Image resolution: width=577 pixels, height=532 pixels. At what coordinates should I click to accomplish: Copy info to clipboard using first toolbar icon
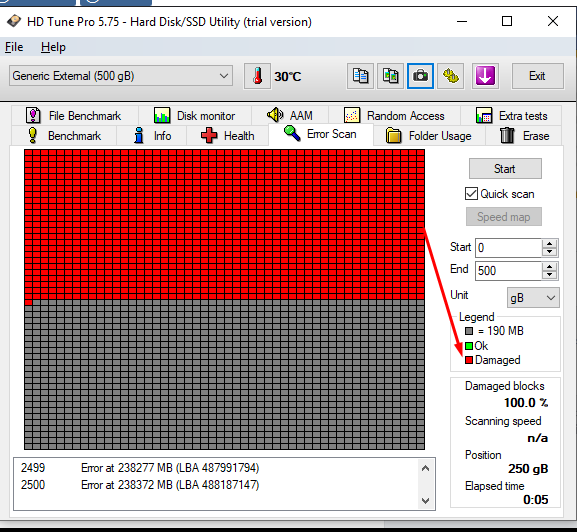pos(360,76)
